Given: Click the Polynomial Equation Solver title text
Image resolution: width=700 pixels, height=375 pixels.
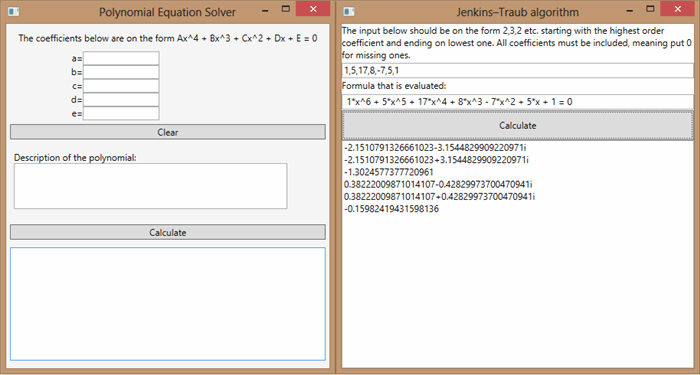Looking at the screenshot, I should click(x=167, y=12).
